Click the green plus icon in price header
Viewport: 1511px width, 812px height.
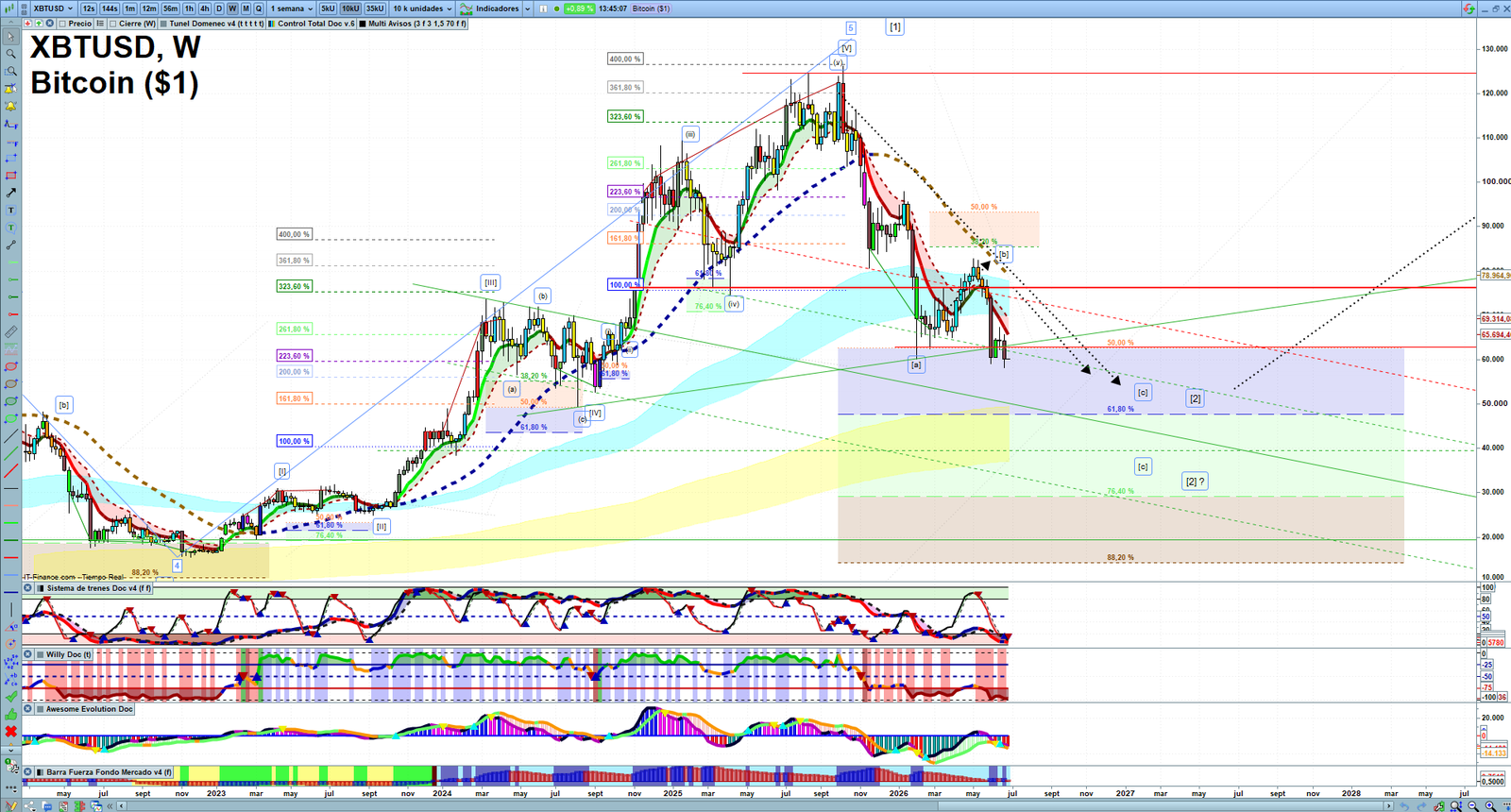[x=39, y=24]
